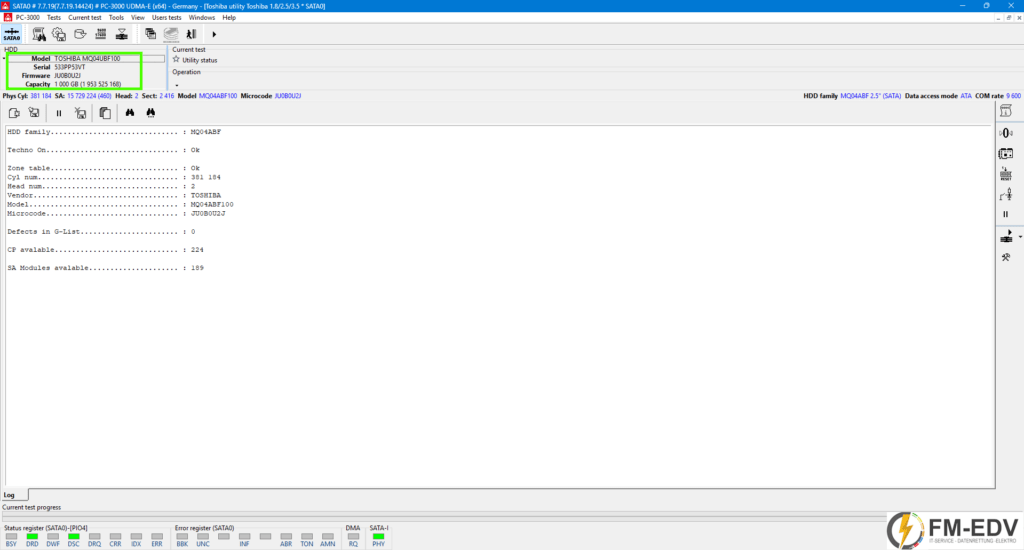Expand the dropdown arrow beside the disk run icon
Image resolution: width=1024 pixels, height=550 pixels.
(1019, 237)
